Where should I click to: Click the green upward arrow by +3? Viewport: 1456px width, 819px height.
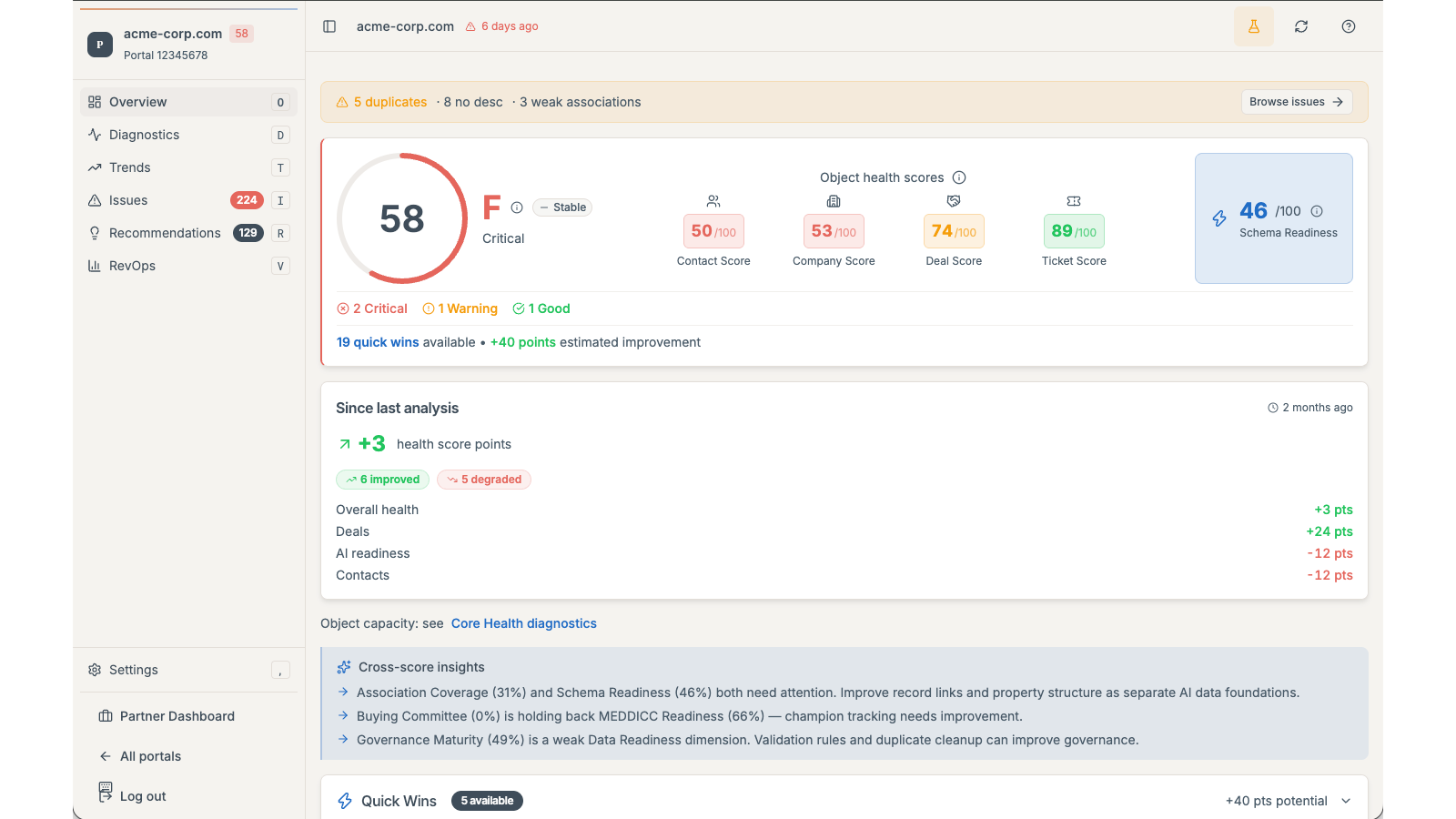(x=345, y=444)
